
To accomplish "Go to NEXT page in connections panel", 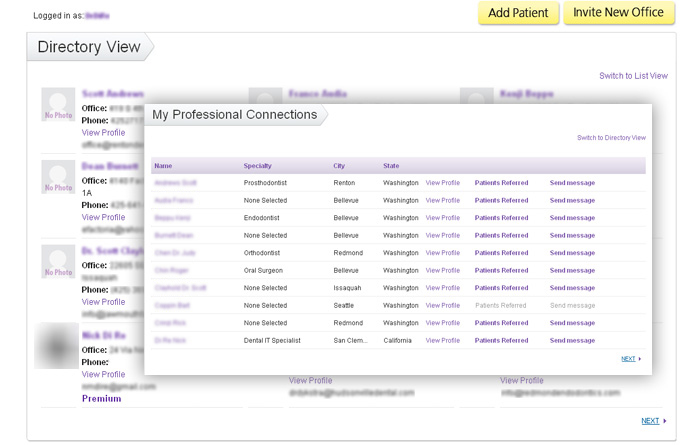I will click(x=630, y=358).
